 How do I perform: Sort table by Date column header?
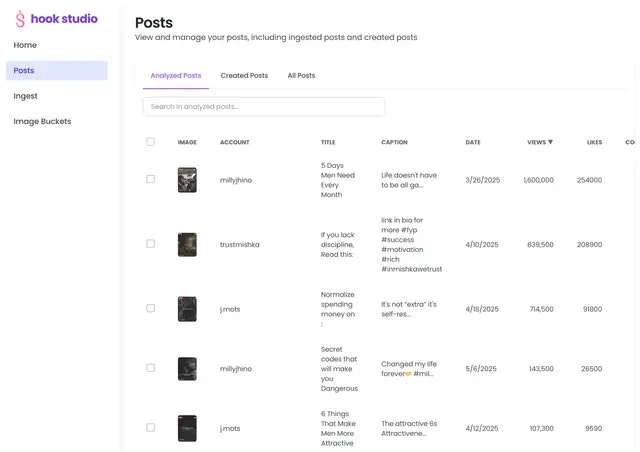473,142
